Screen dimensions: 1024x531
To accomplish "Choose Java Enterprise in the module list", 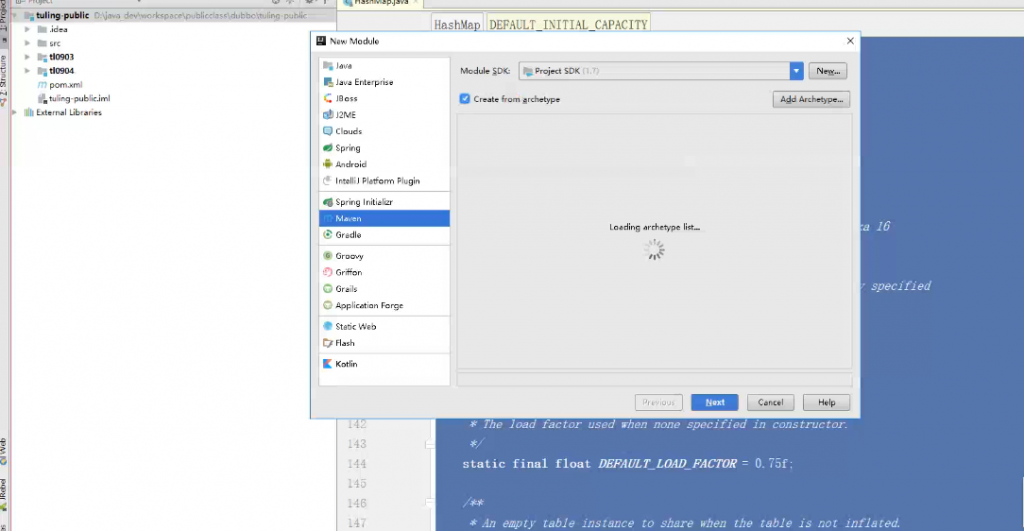I will [384, 82].
